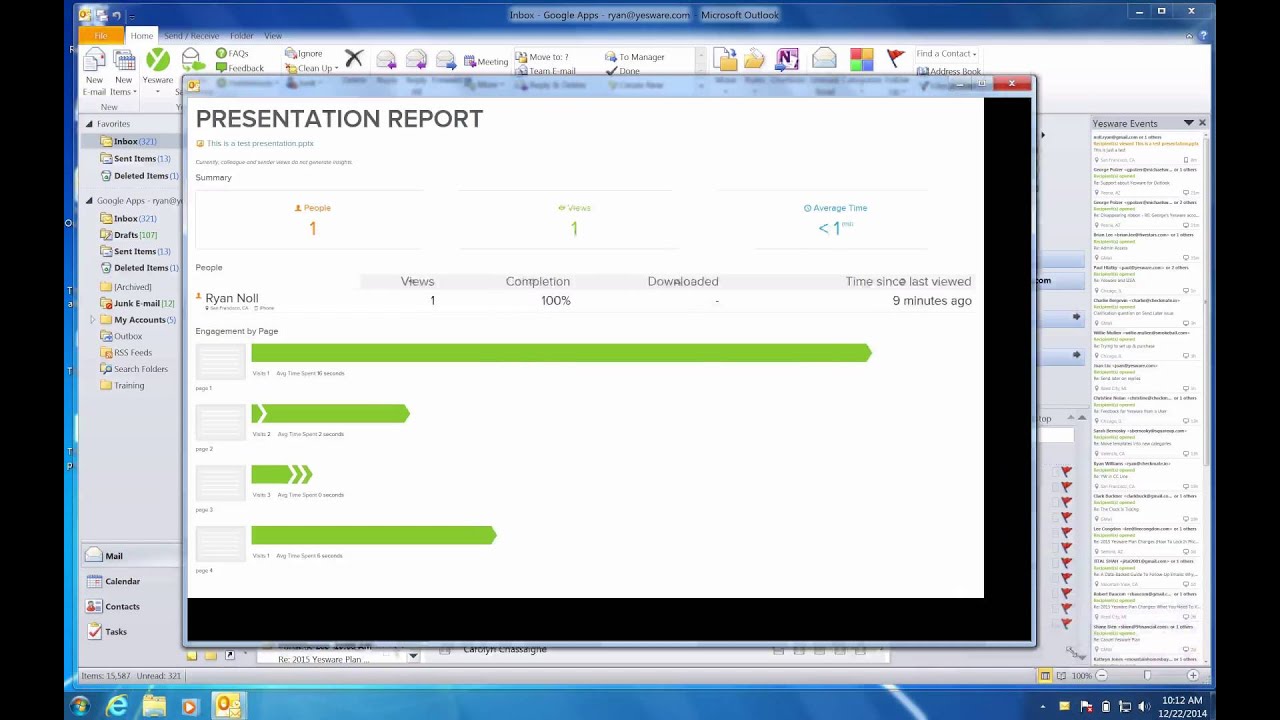Image resolution: width=1280 pixels, height=720 pixels.
Task: Click the Forward envelope icon
Action: [x=446, y=61]
